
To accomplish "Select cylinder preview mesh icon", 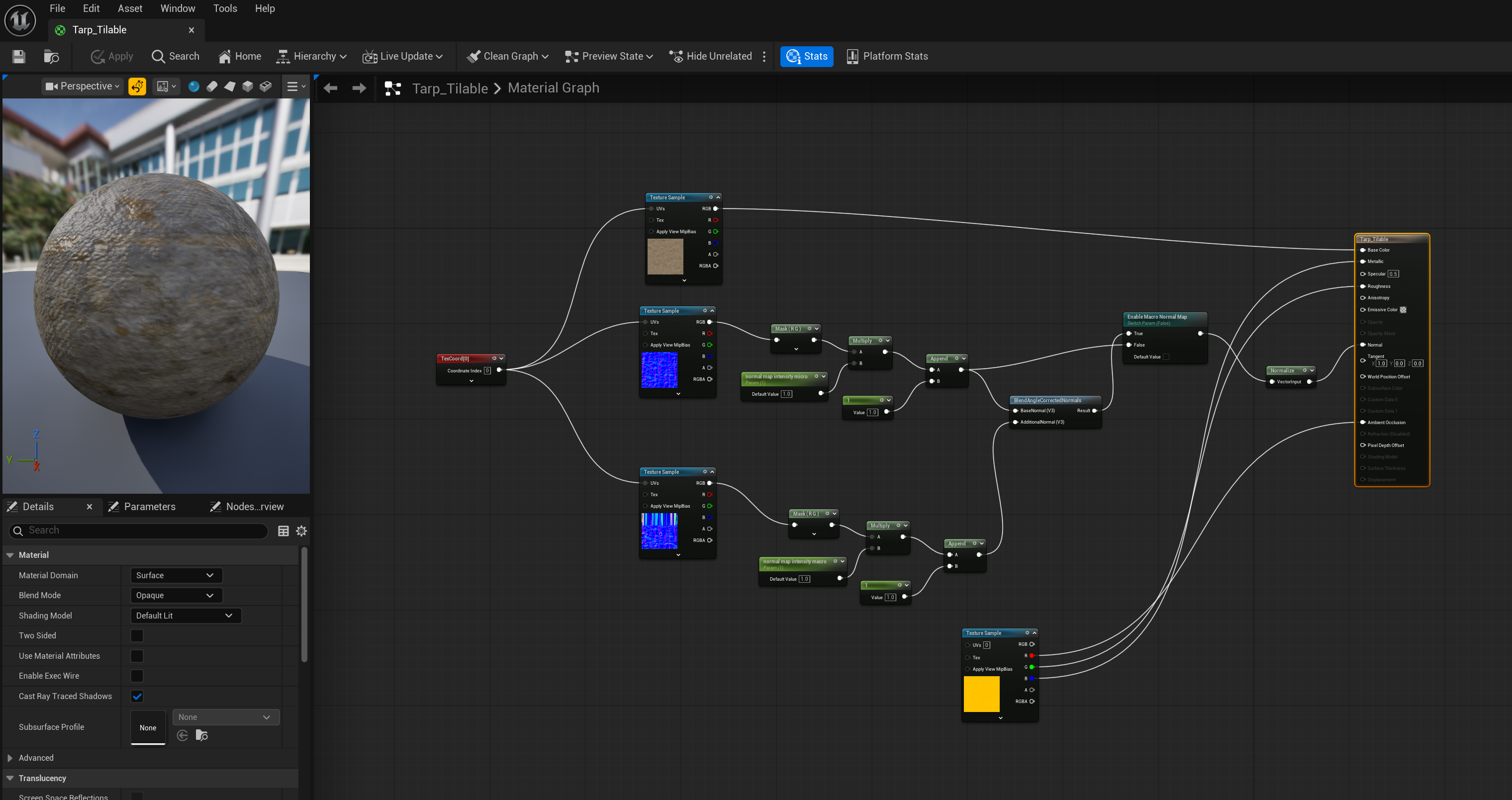I will pyautogui.click(x=212, y=87).
